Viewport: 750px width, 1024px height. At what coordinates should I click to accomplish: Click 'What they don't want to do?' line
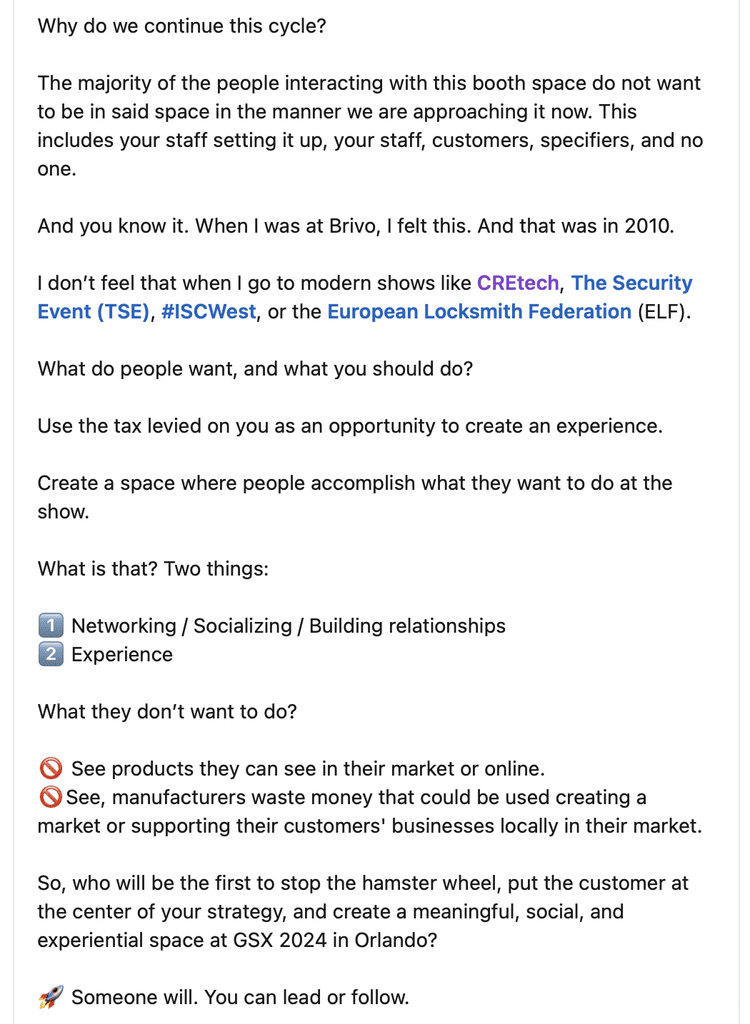tap(167, 711)
